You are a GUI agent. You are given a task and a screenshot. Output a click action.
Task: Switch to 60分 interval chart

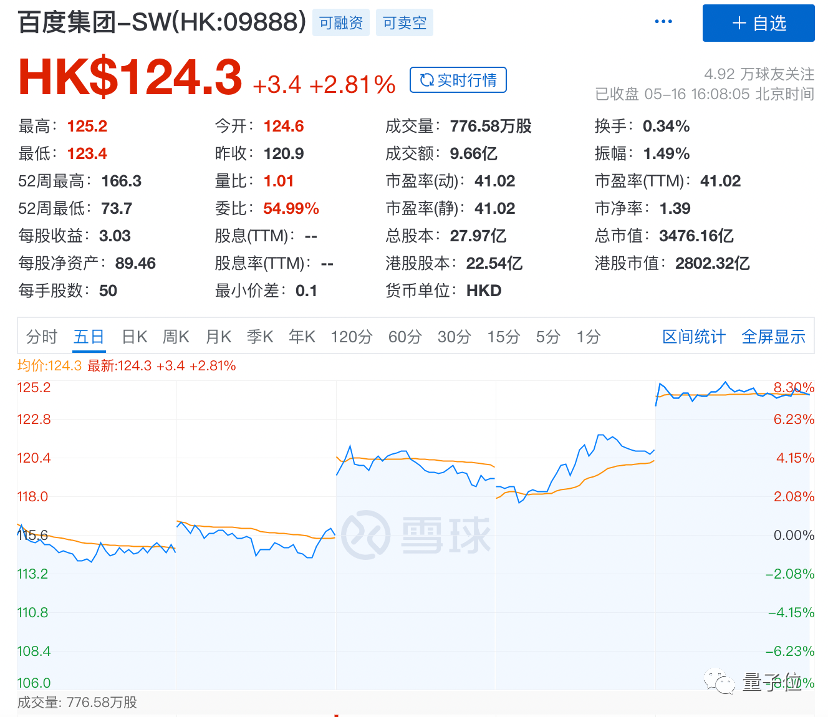(x=404, y=337)
